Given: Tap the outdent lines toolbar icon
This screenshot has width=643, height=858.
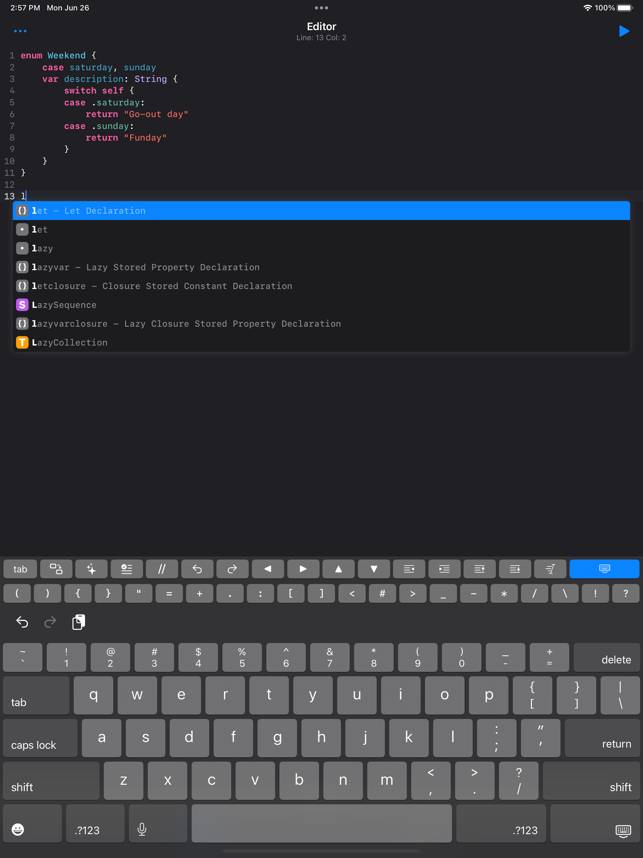Looking at the screenshot, I should [x=409, y=569].
